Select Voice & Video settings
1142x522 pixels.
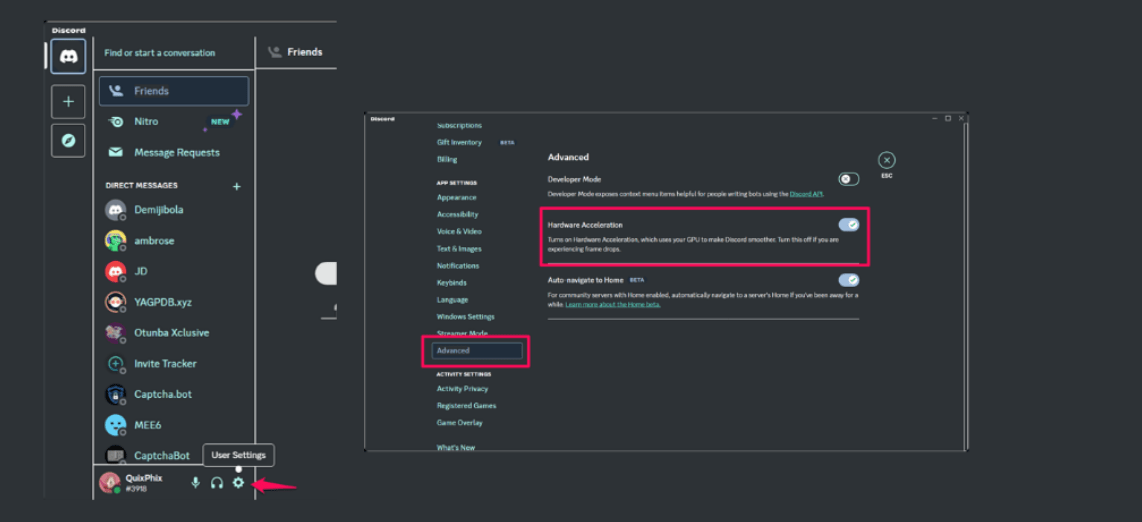point(459,231)
